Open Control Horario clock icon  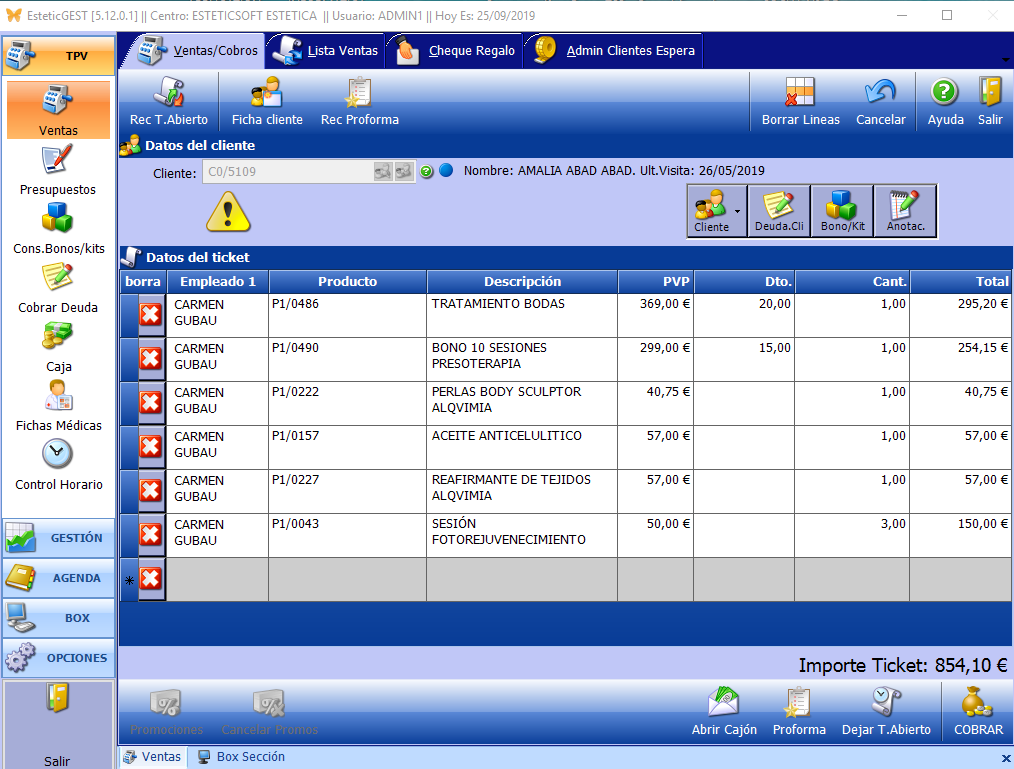57,464
